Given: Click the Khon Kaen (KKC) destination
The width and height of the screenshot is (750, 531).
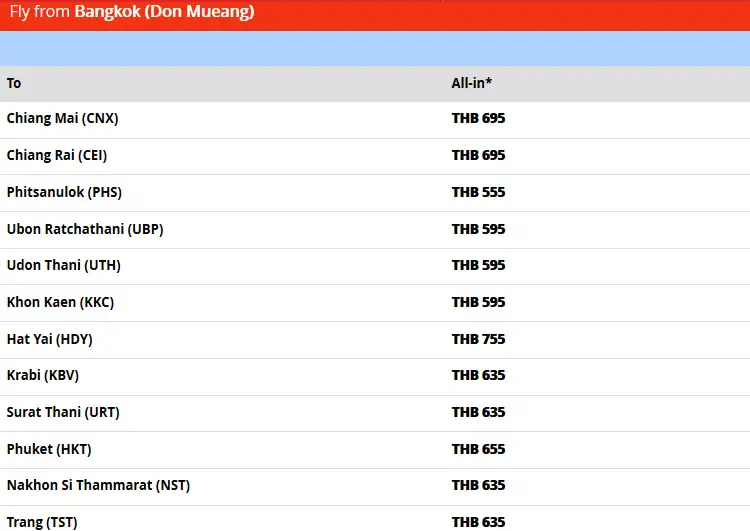Looking at the screenshot, I should click(x=61, y=302).
